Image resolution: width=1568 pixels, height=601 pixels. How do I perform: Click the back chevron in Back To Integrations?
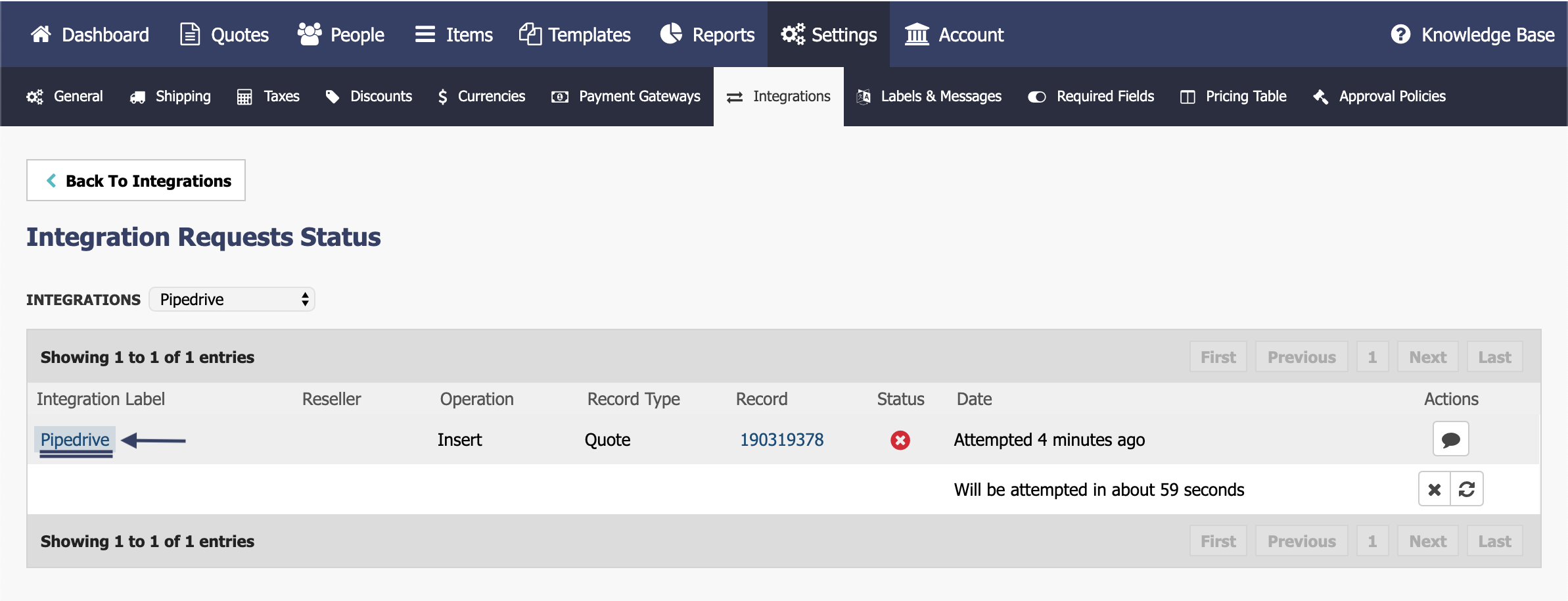[x=51, y=180]
